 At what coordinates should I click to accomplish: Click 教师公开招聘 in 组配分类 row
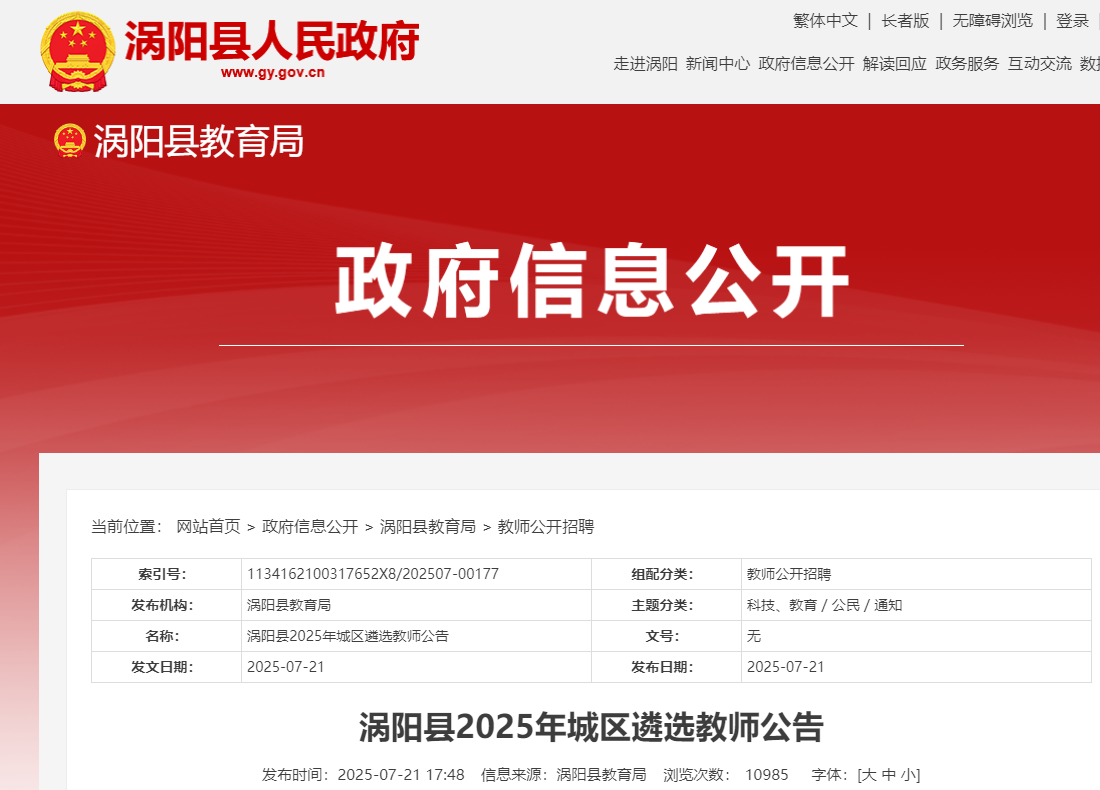click(x=789, y=574)
